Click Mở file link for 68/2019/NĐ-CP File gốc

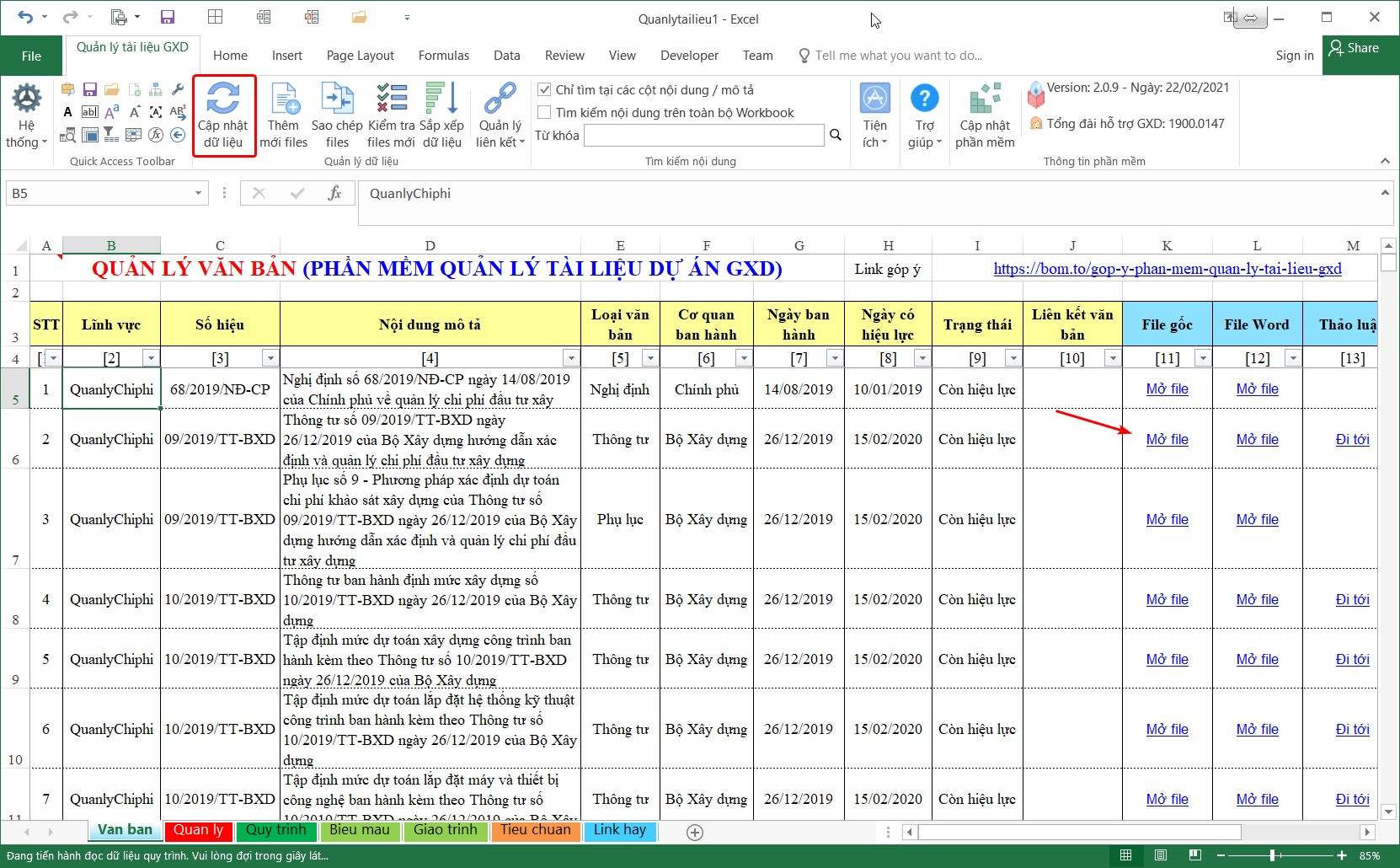1167,389
